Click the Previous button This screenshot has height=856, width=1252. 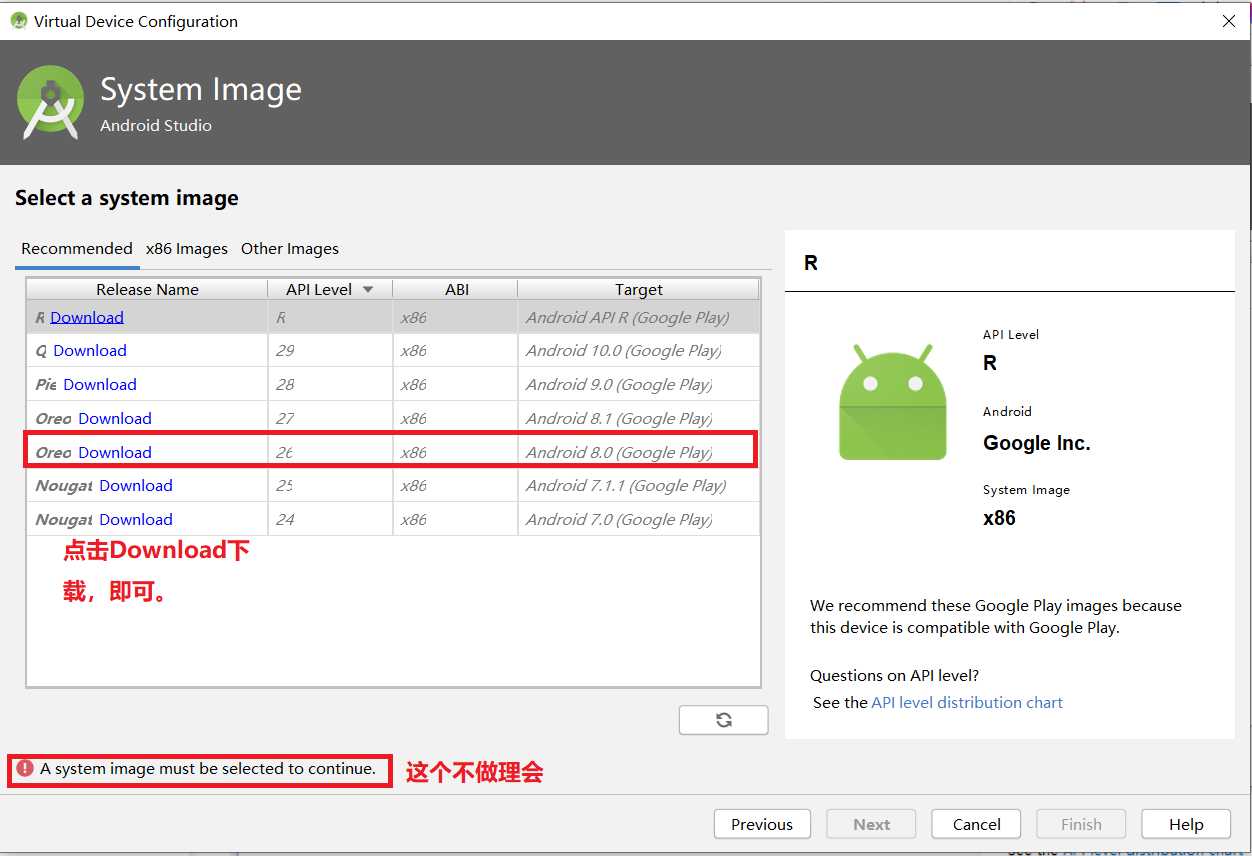point(762,824)
